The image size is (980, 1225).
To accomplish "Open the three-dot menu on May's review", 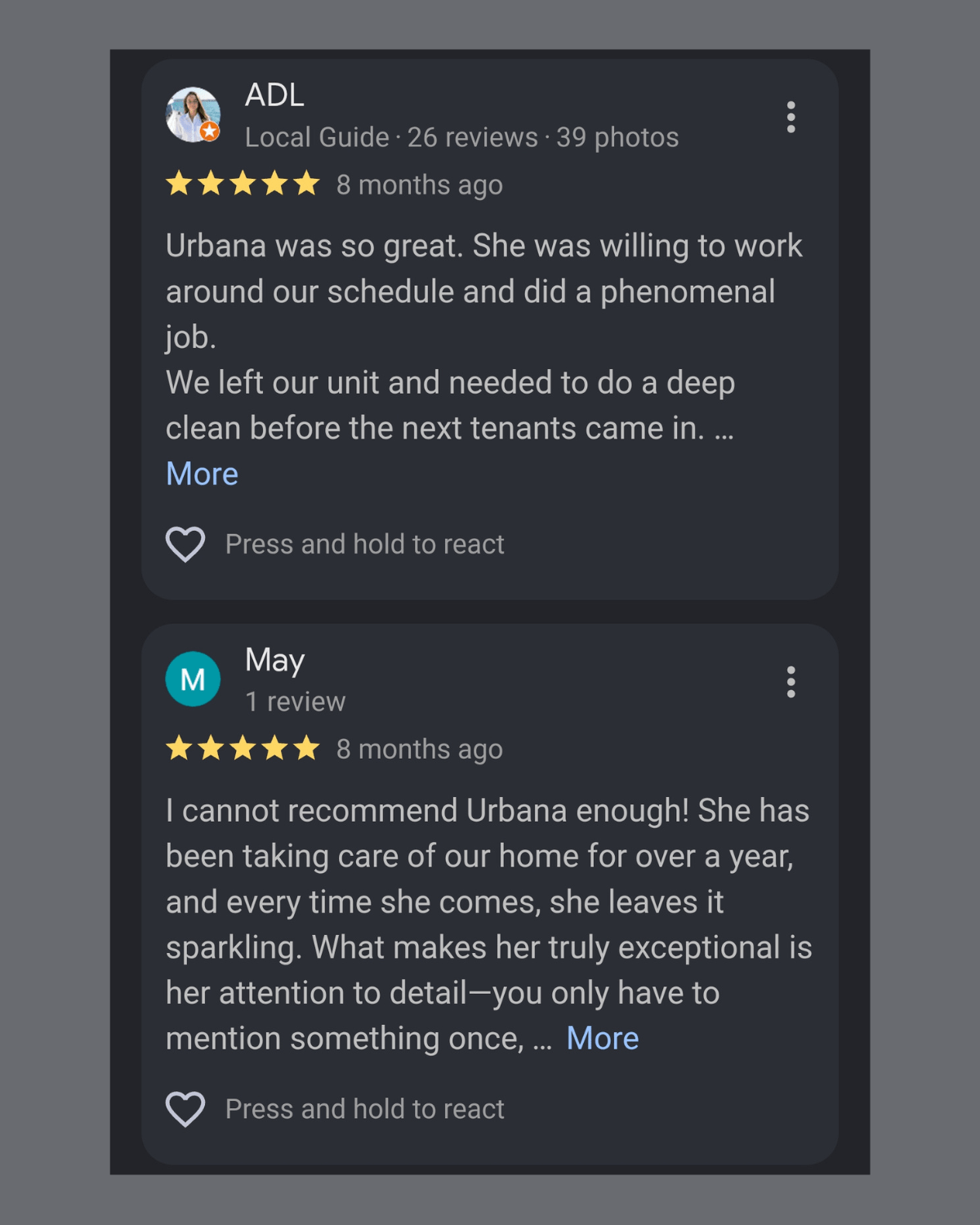I will (791, 682).
